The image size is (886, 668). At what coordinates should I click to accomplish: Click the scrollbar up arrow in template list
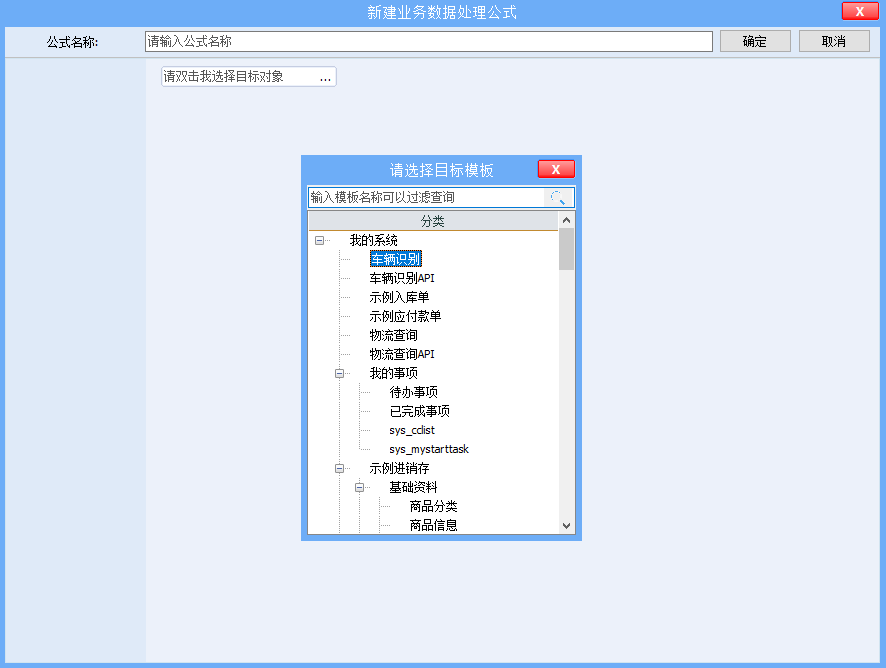tap(566, 220)
